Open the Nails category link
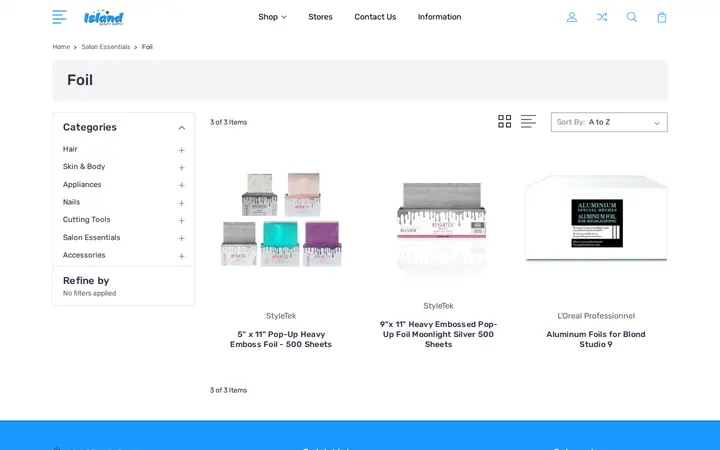Image resolution: width=720 pixels, height=450 pixels. (71, 202)
